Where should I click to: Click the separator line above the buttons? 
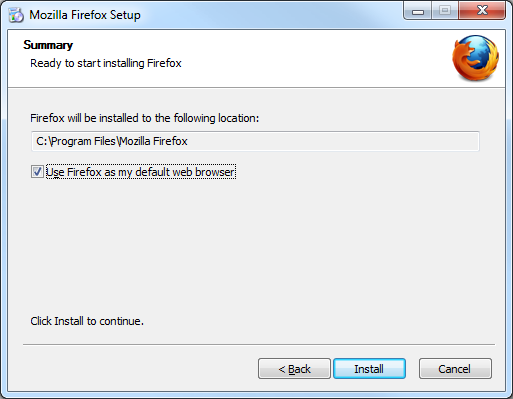point(259,344)
